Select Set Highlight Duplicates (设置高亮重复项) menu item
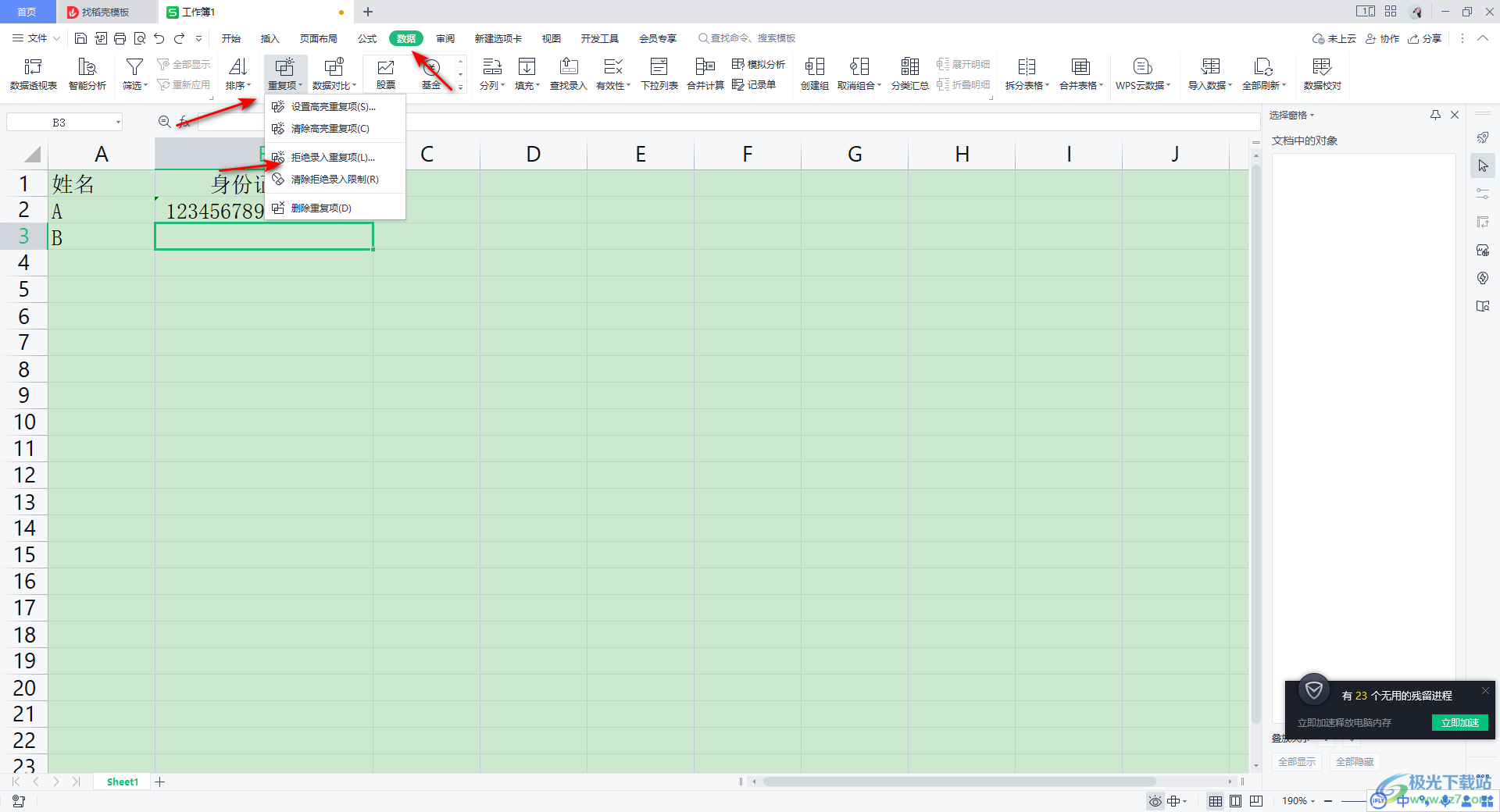 334,106
